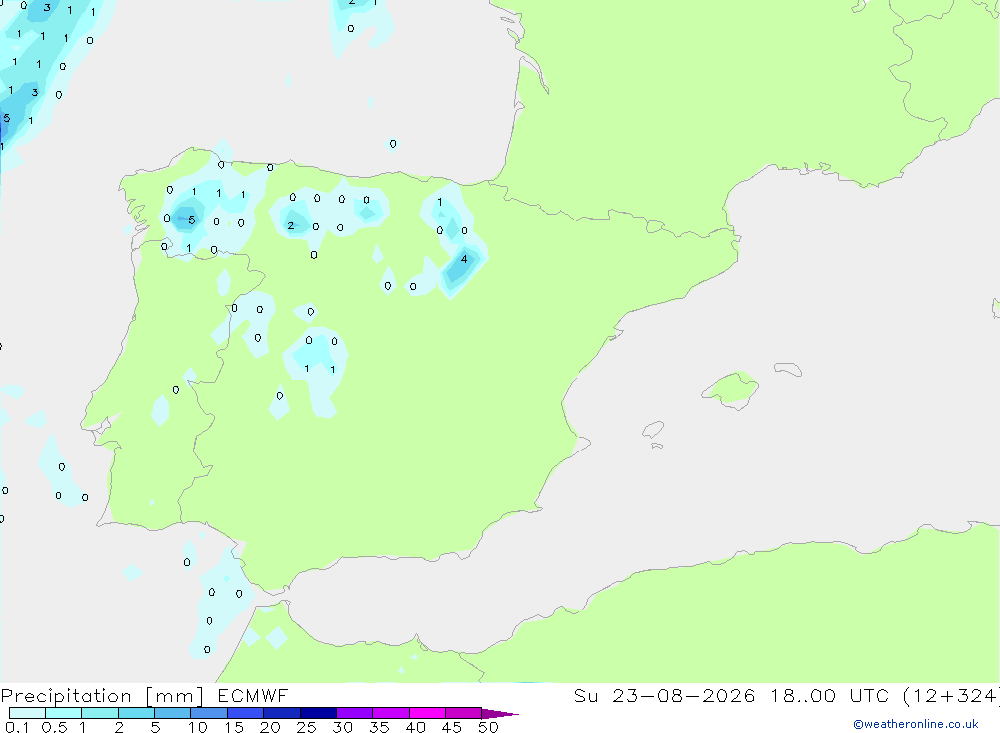The image size is (1000, 733).
Task: Click the 0.1–0.5 mm palest cyan legend swatch
Action: point(27,713)
